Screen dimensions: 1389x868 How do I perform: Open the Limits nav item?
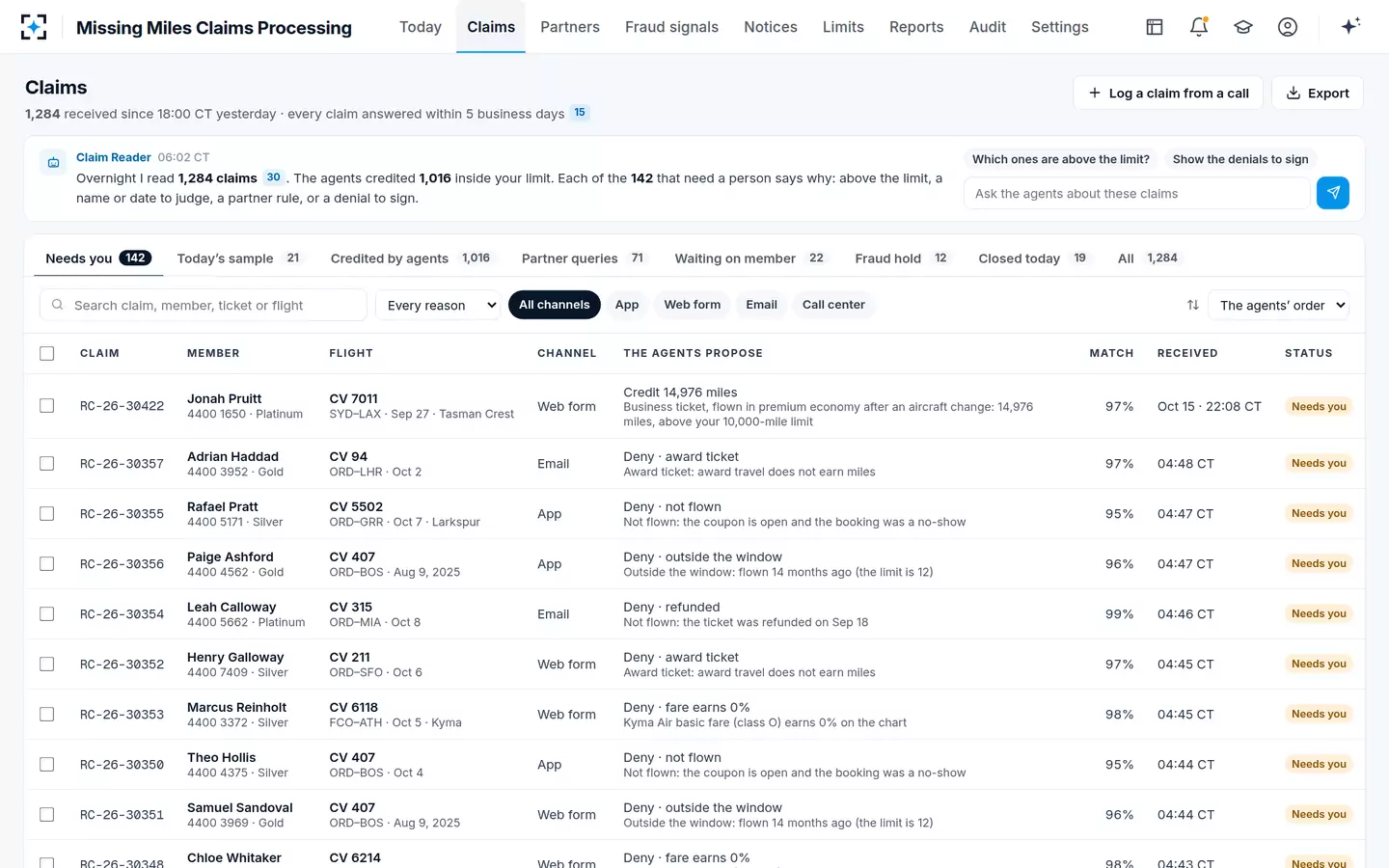pyautogui.click(x=843, y=27)
